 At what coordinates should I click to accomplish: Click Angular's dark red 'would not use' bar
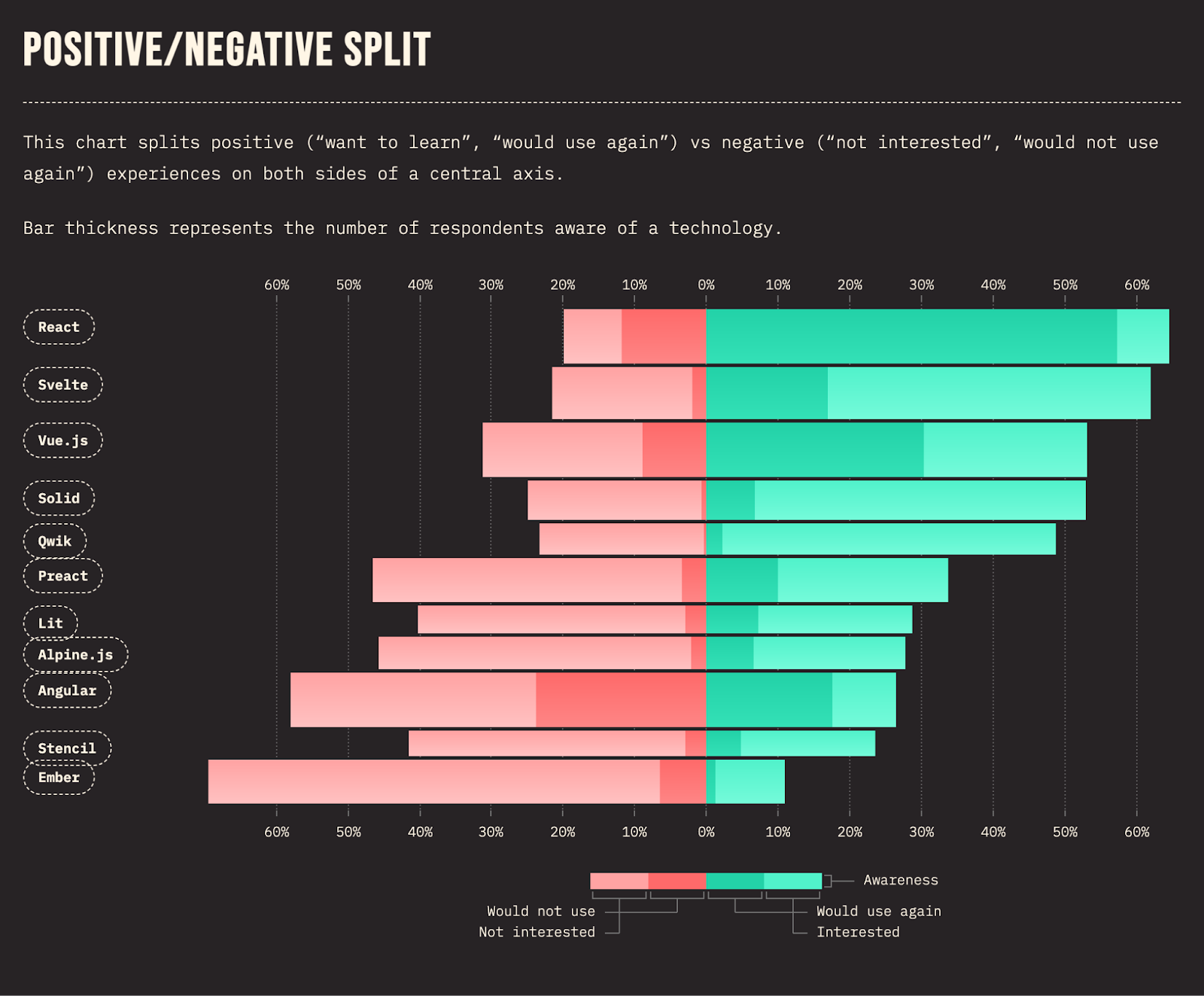coord(621,700)
